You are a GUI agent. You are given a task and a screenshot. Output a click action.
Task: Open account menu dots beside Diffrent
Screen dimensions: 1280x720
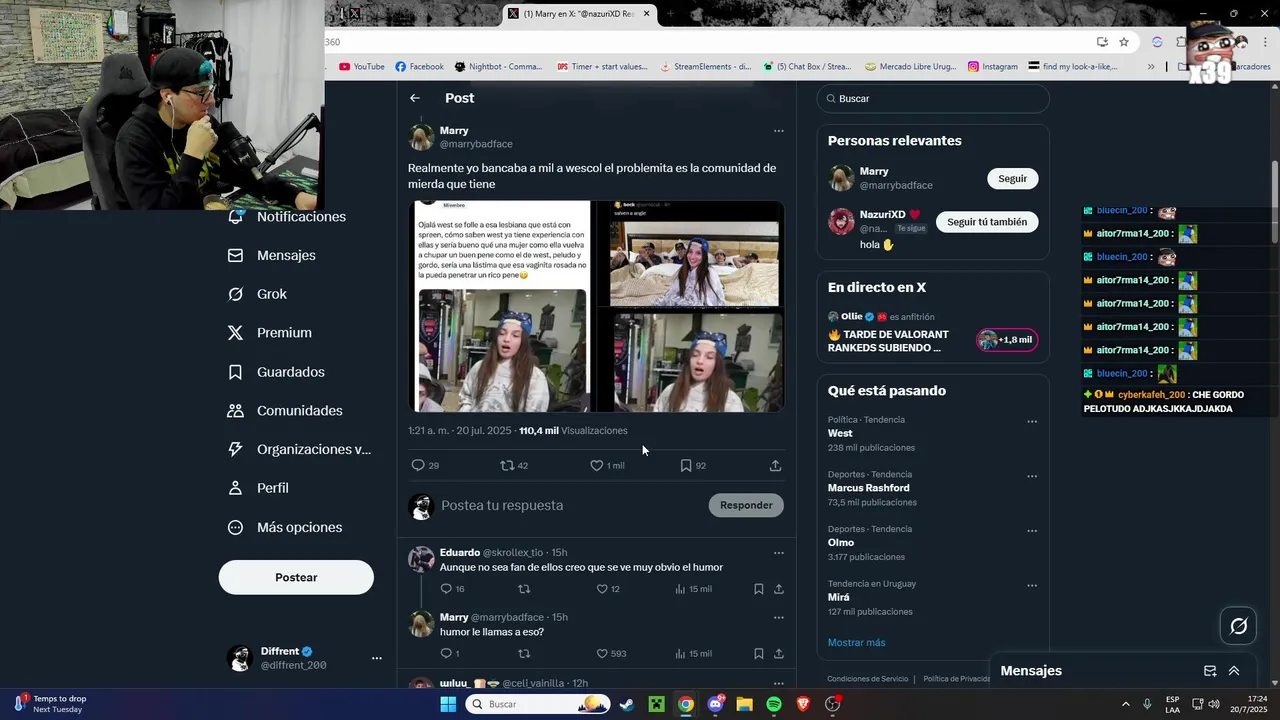[x=377, y=658]
